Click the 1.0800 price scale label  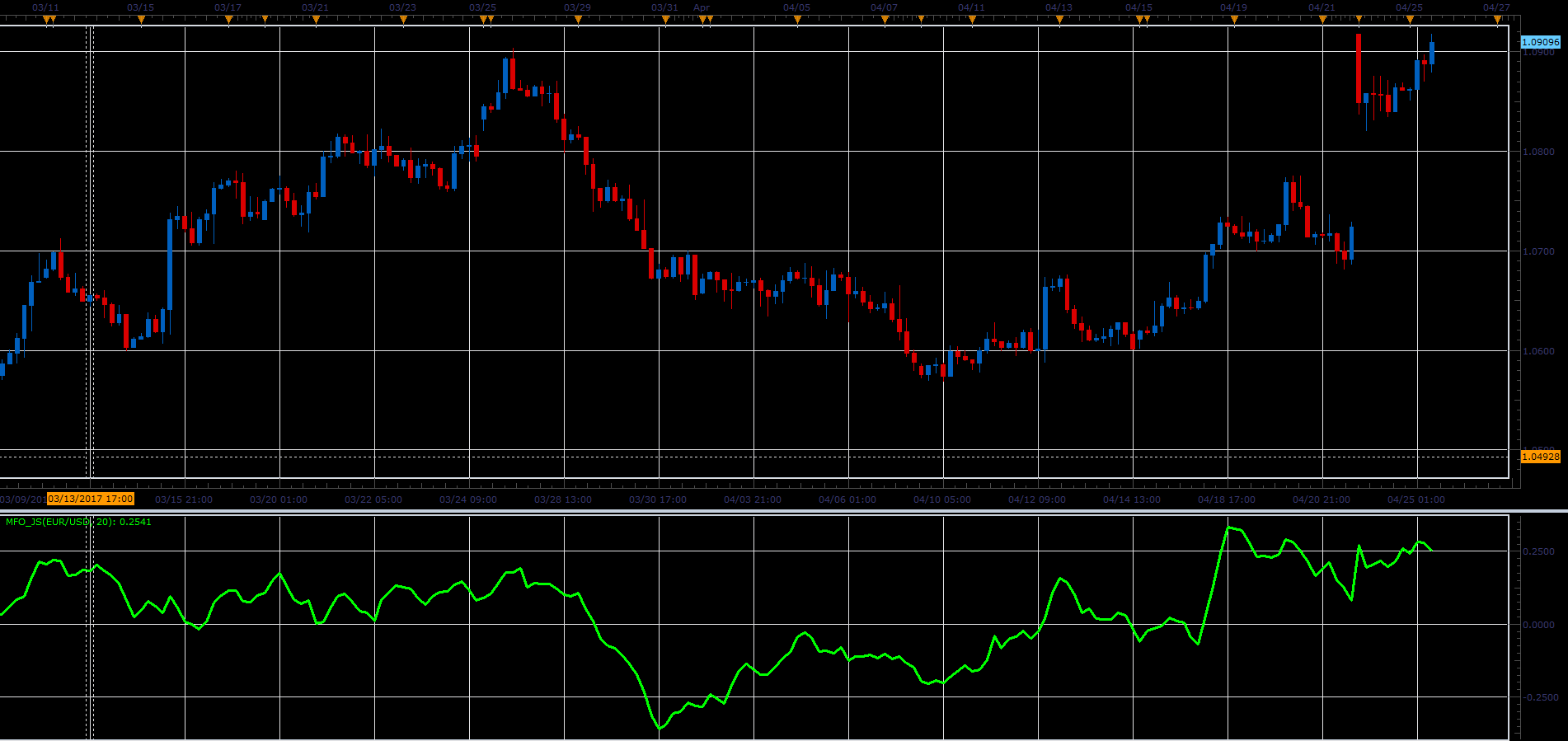point(1538,152)
